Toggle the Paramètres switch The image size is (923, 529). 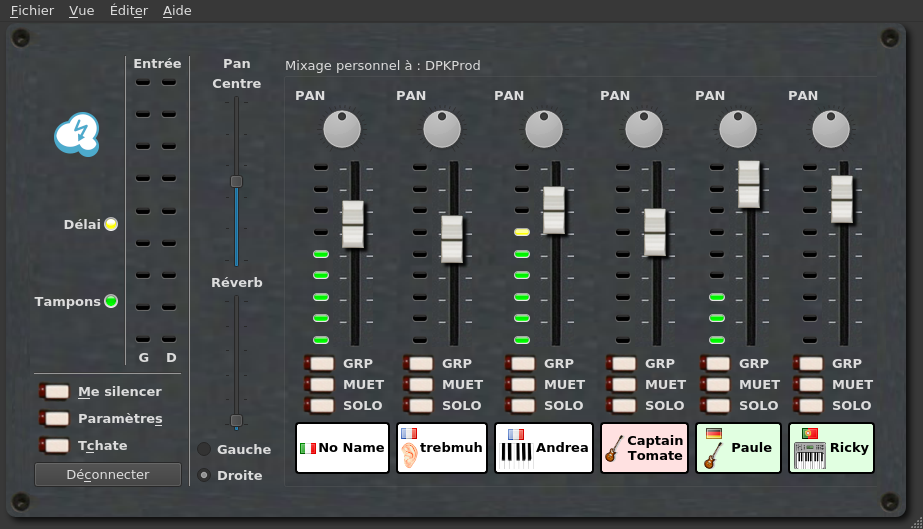coord(55,418)
